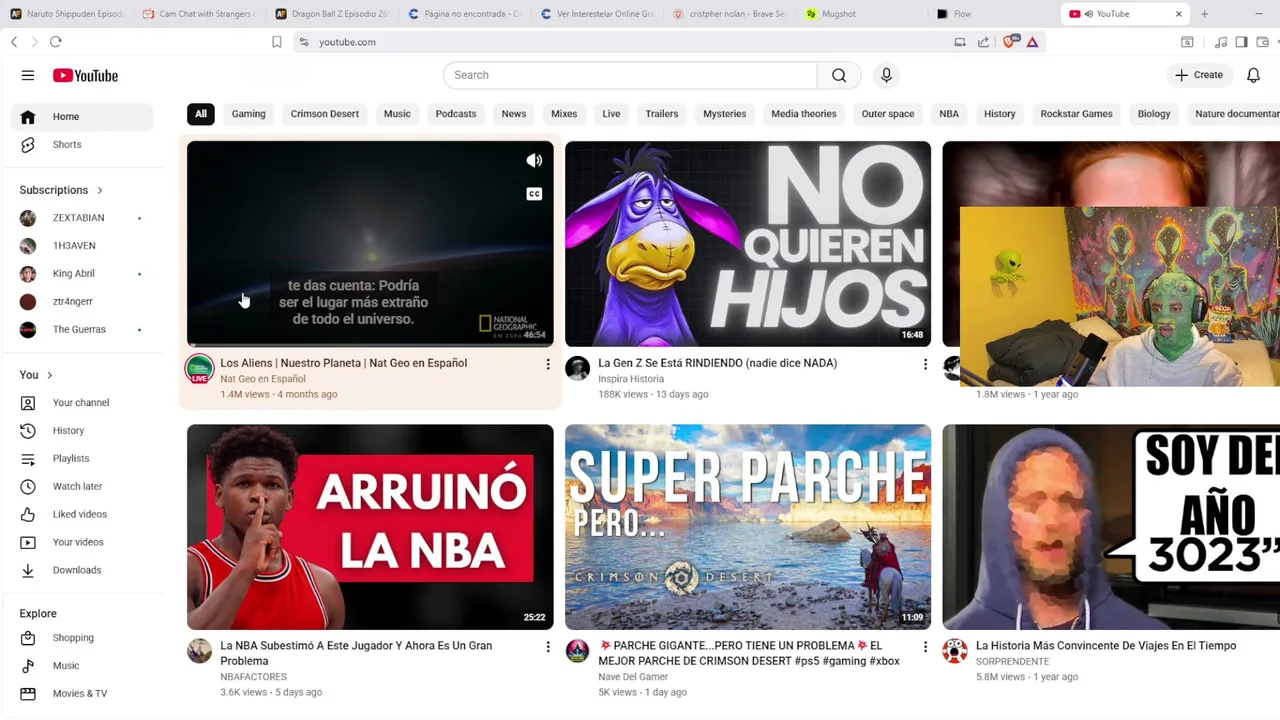Viewport: 1280px width, 720px height.
Task: Open the YouTube hamburger guide menu
Action: click(x=28, y=75)
